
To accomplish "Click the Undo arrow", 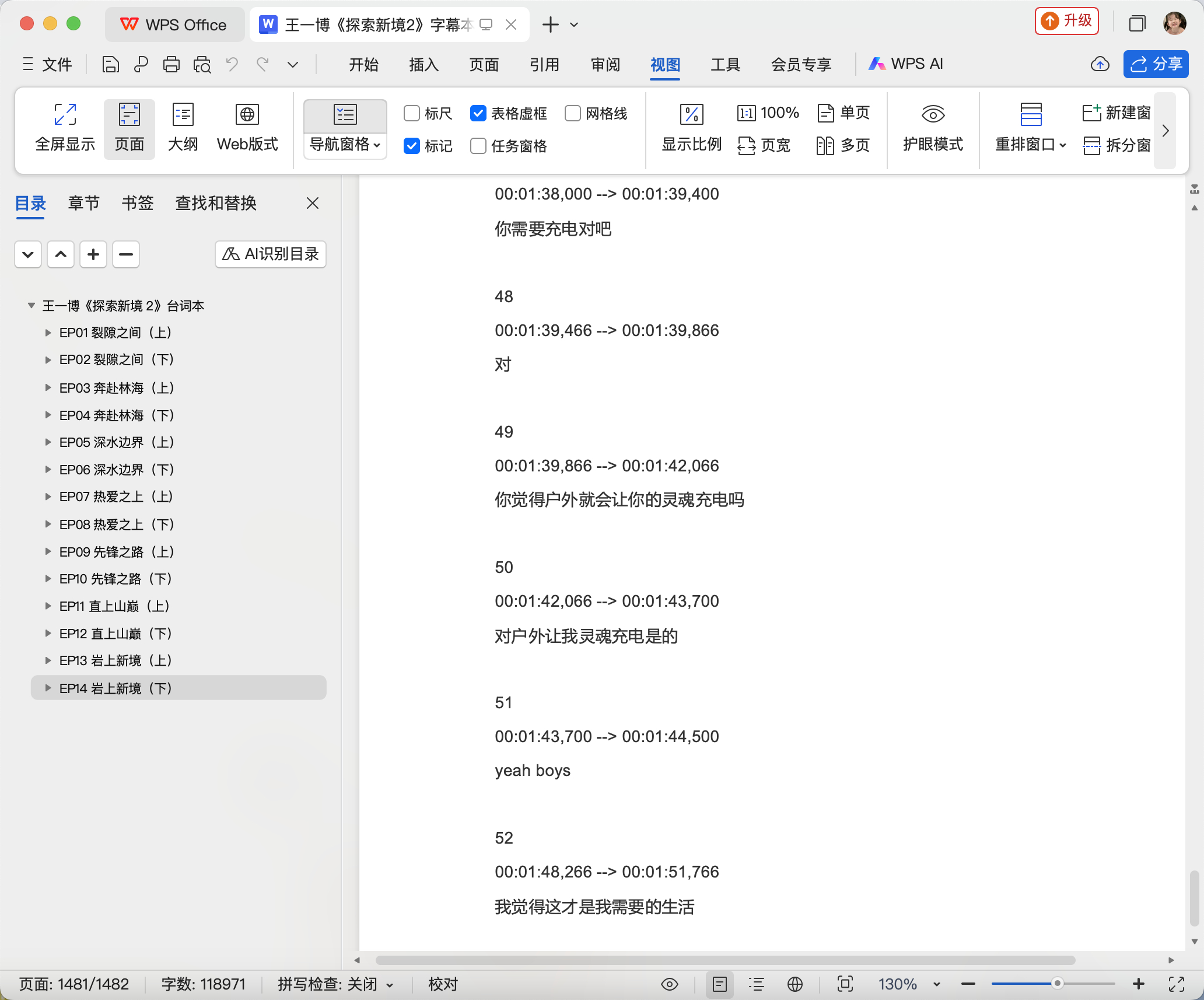I will 232,64.
